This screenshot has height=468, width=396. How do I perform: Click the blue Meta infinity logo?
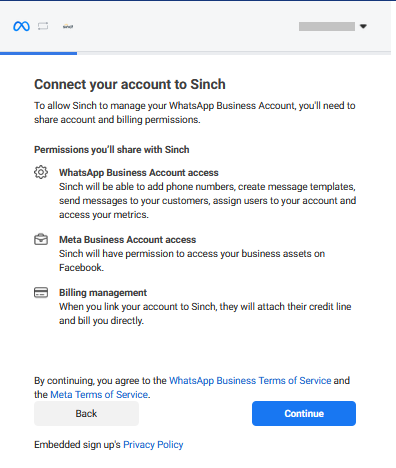(21, 26)
